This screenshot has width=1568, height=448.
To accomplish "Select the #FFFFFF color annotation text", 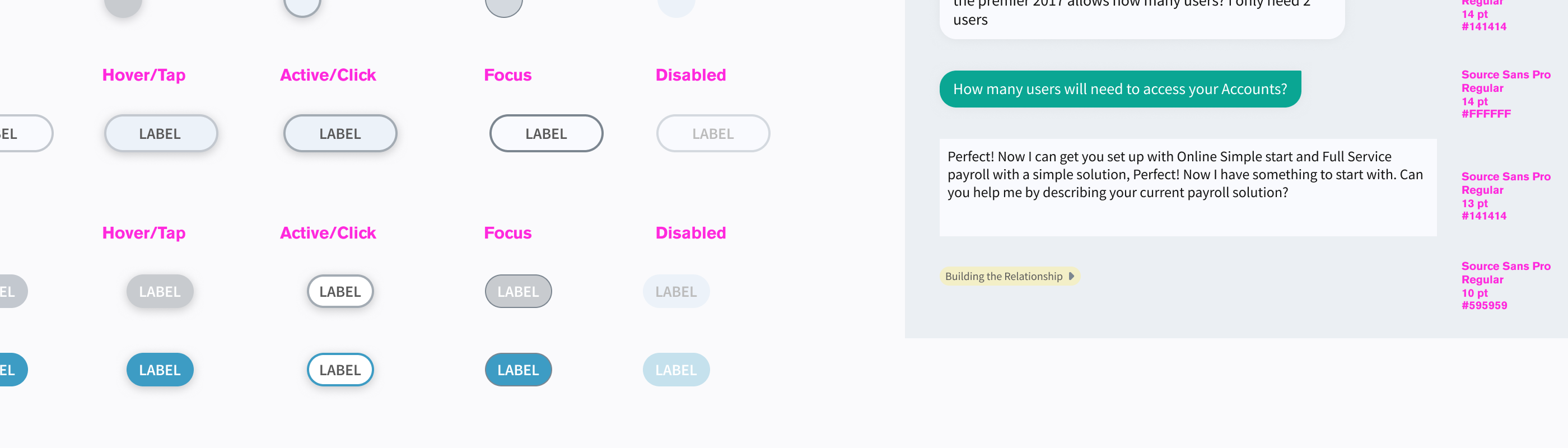I will pos(1486,114).
